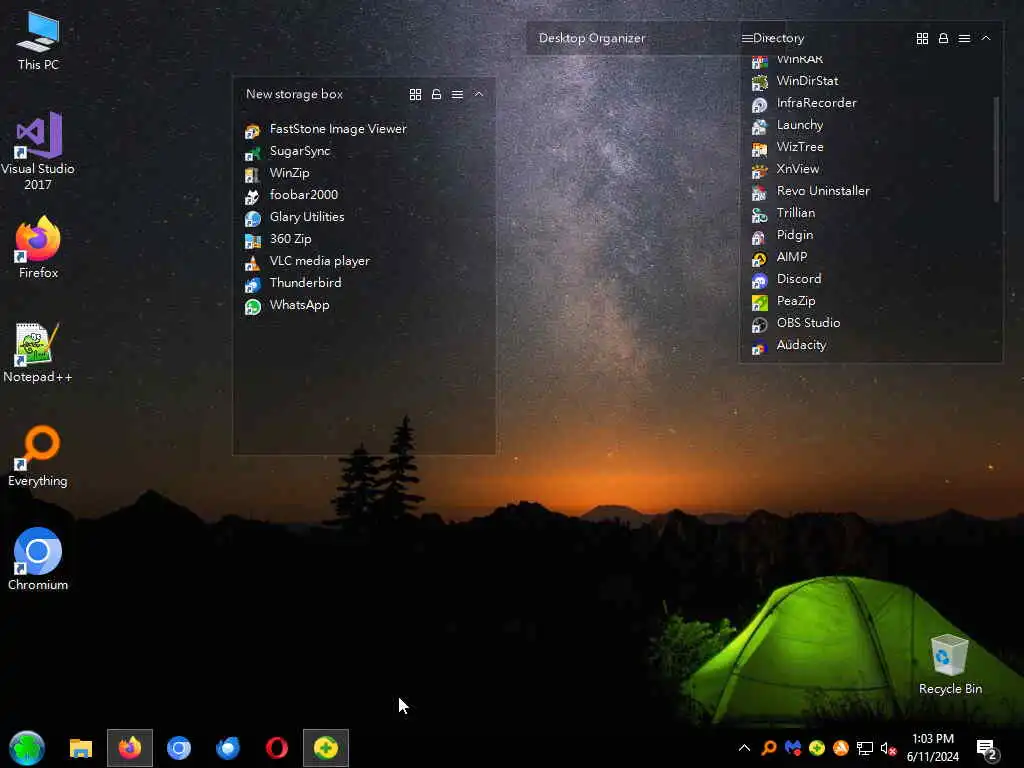The height and width of the screenshot is (768, 1024).
Task: Select the 360 Zip icon
Action: point(252,240)
